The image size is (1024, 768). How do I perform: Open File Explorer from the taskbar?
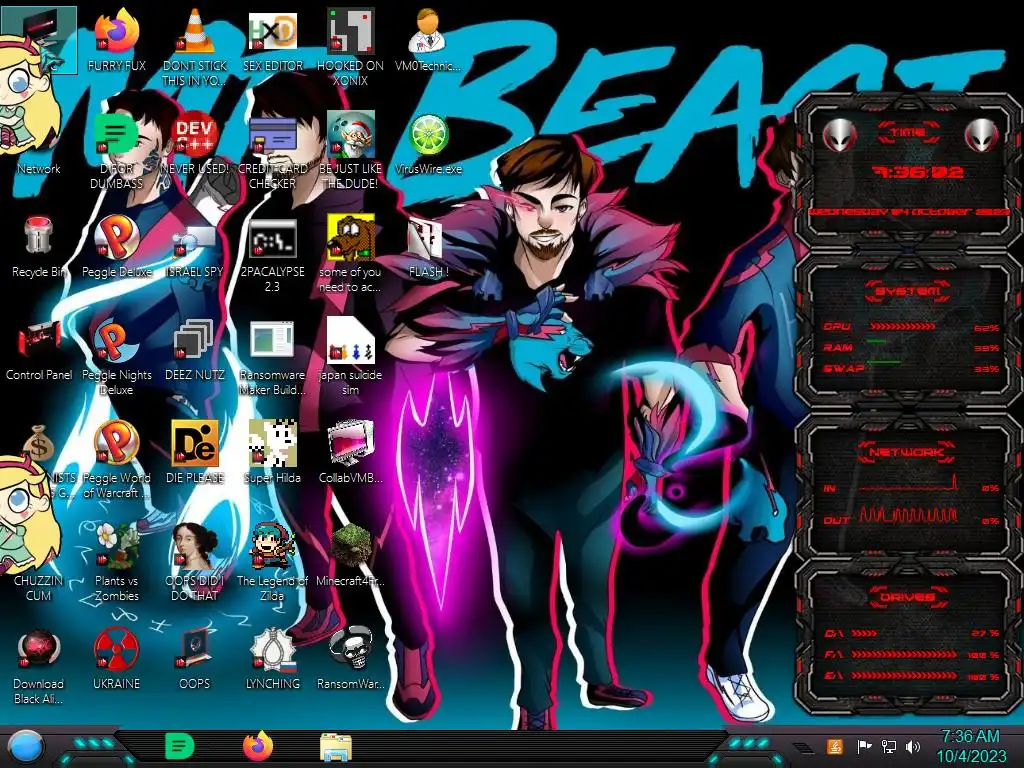(x=336, y=746)
